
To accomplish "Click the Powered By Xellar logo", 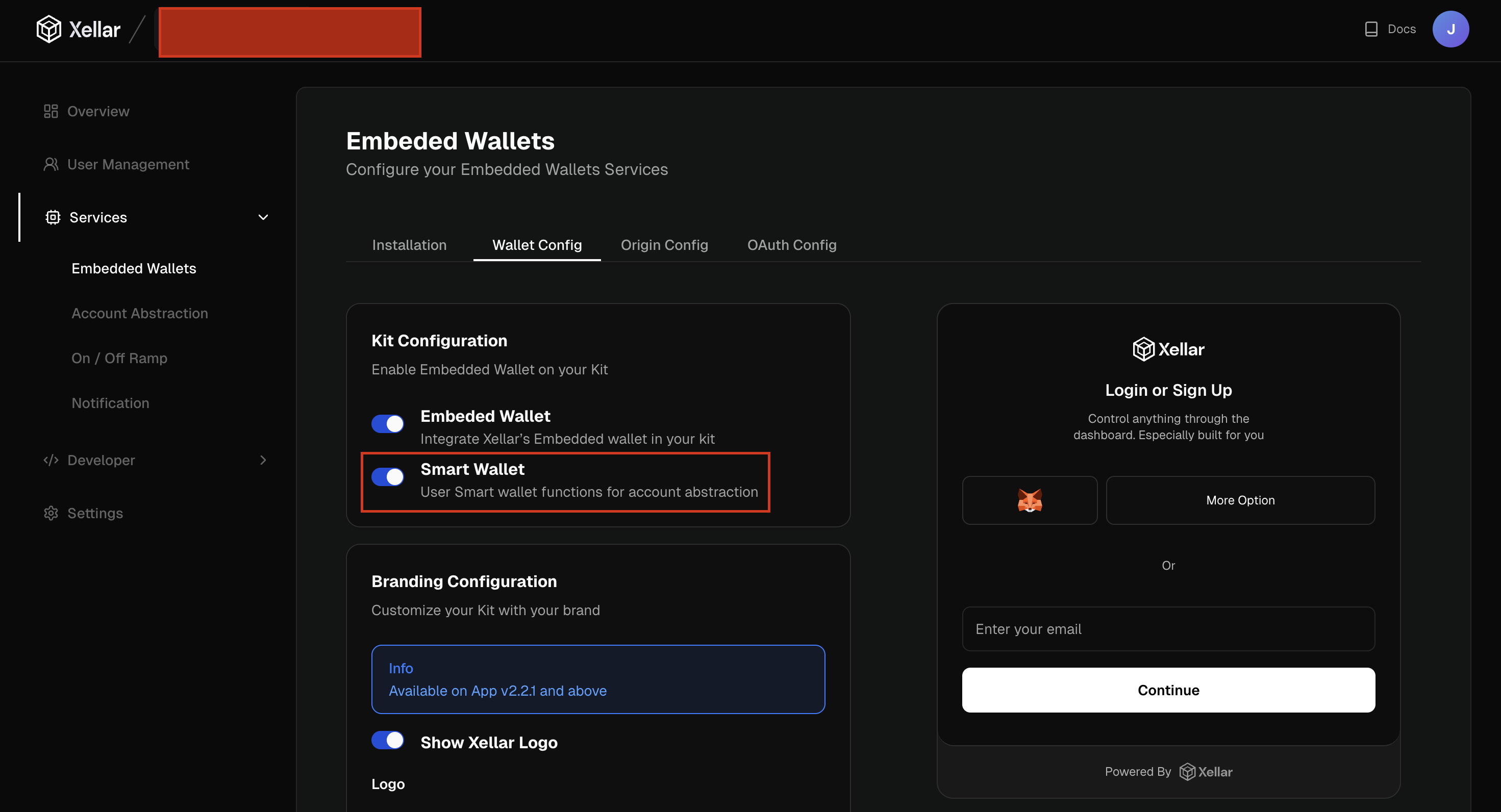I will click(1206, 772).
